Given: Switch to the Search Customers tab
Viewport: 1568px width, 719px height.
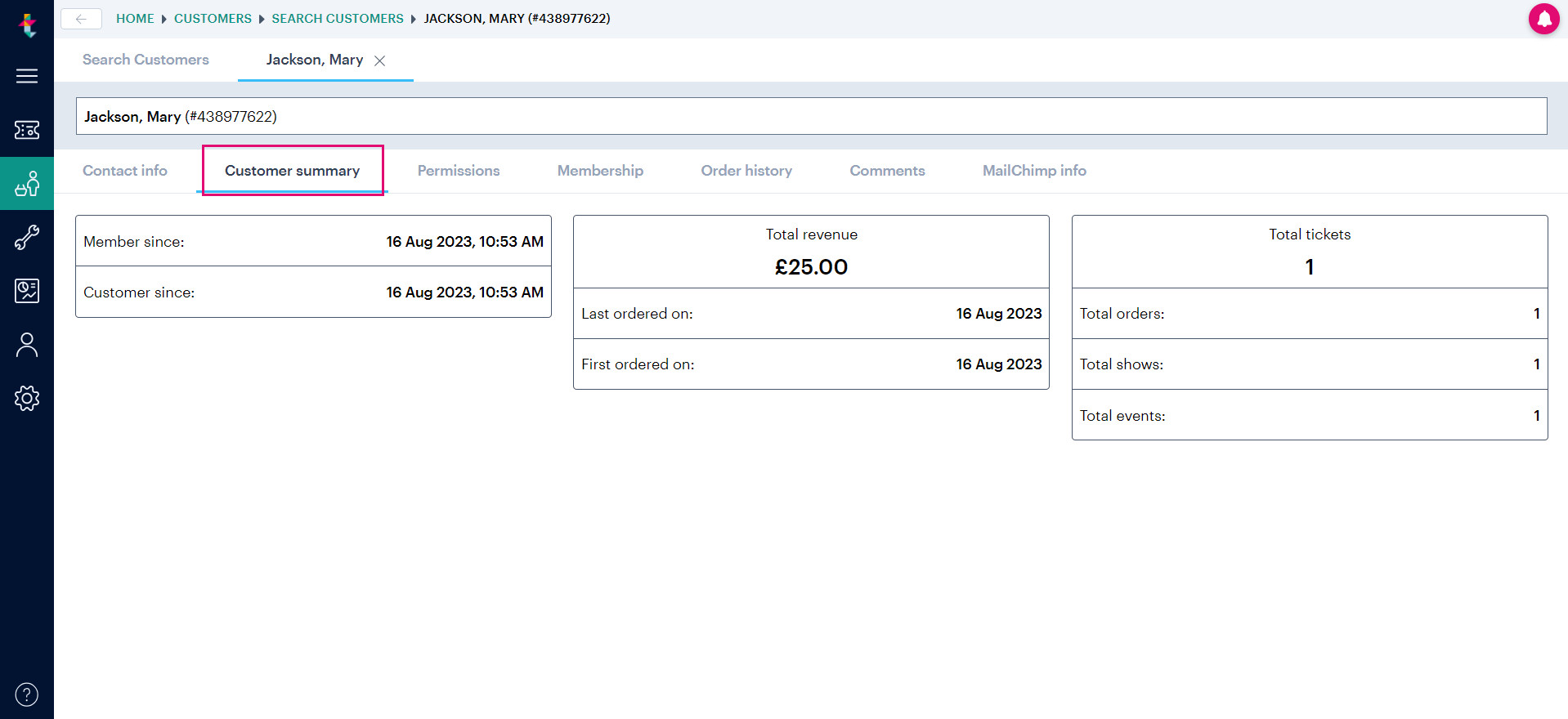Looking at the screenshot, I should point(146,60).
